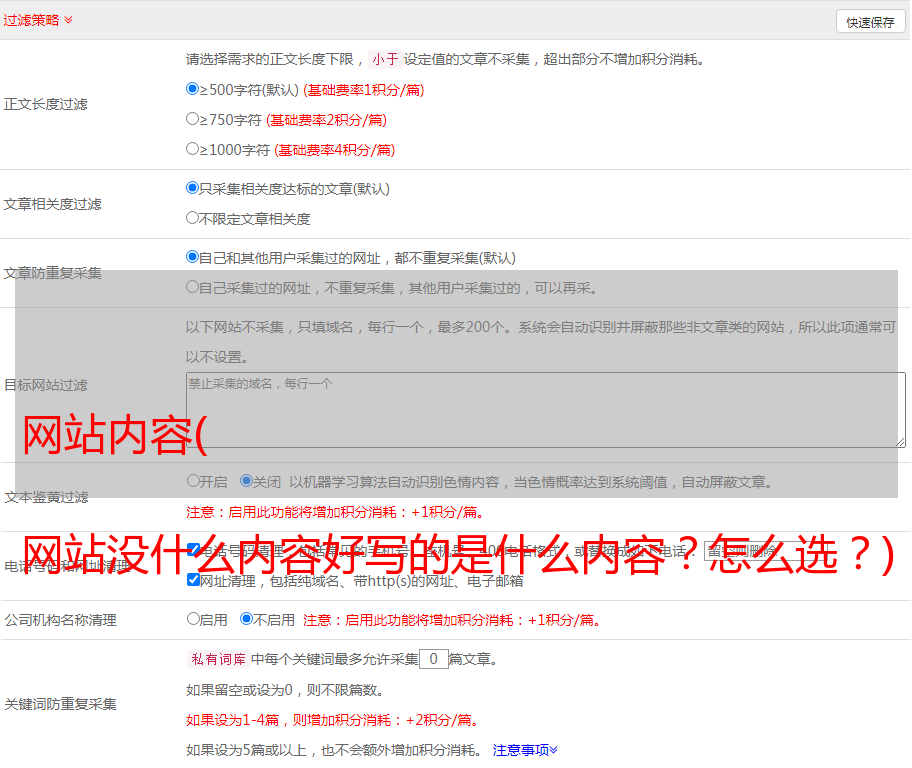
Task: Click the 目标网站过滤 row label
Action: [45, 385]
